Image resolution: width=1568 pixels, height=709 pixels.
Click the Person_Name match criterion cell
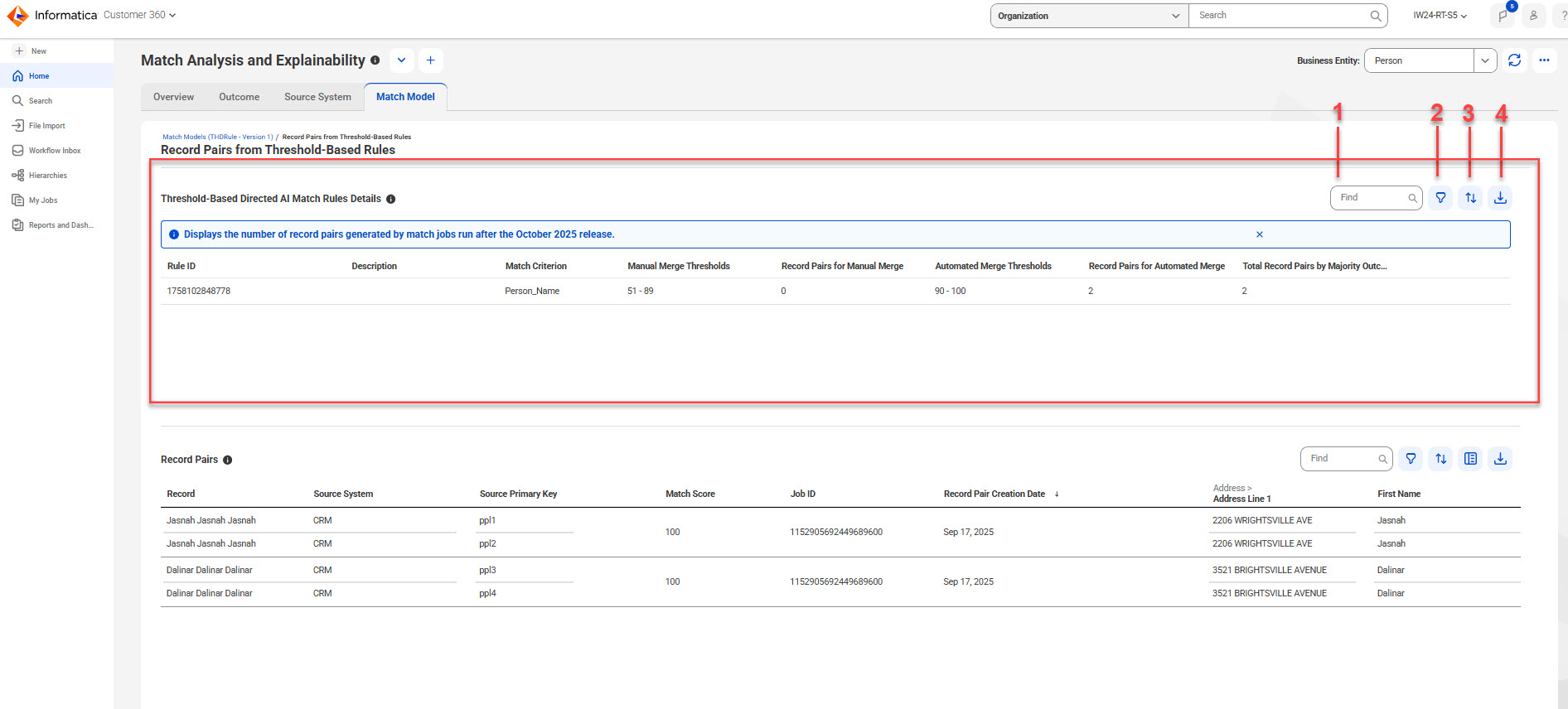click(532, 291)
